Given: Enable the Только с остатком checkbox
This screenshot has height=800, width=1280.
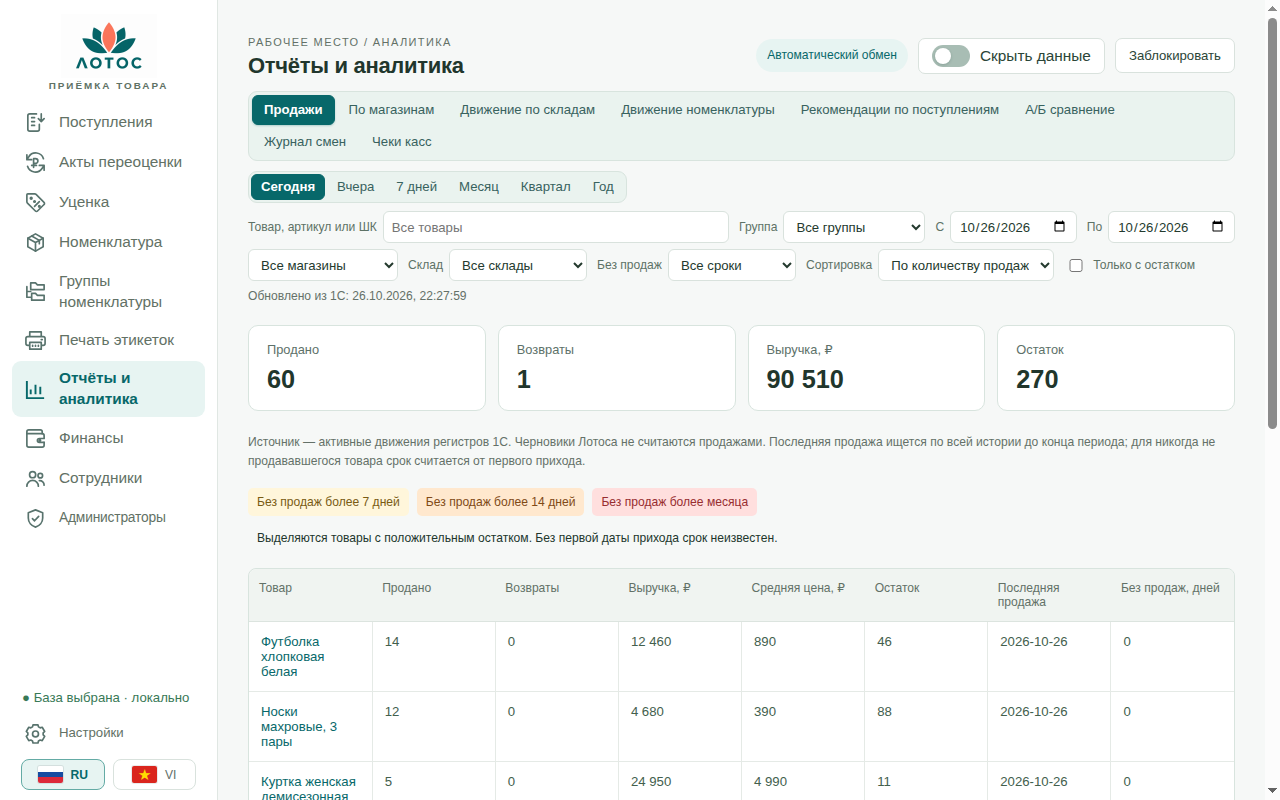Looking at the screenshot, I should pyautogui.click(x=1076, y=265).
